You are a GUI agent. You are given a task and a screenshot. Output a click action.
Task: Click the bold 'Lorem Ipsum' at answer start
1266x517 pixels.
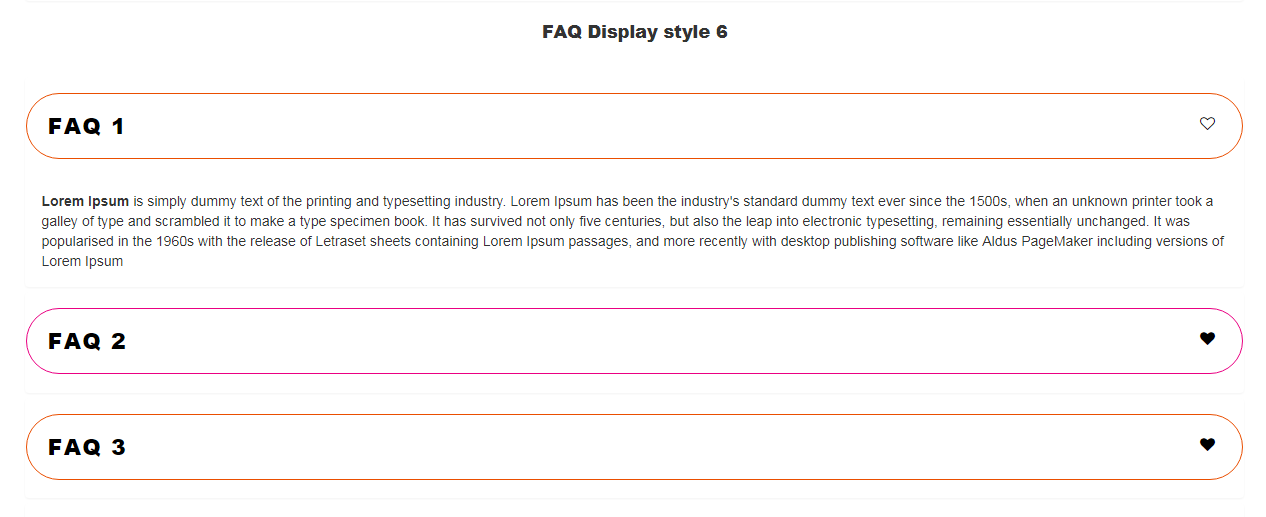[85, 201]
